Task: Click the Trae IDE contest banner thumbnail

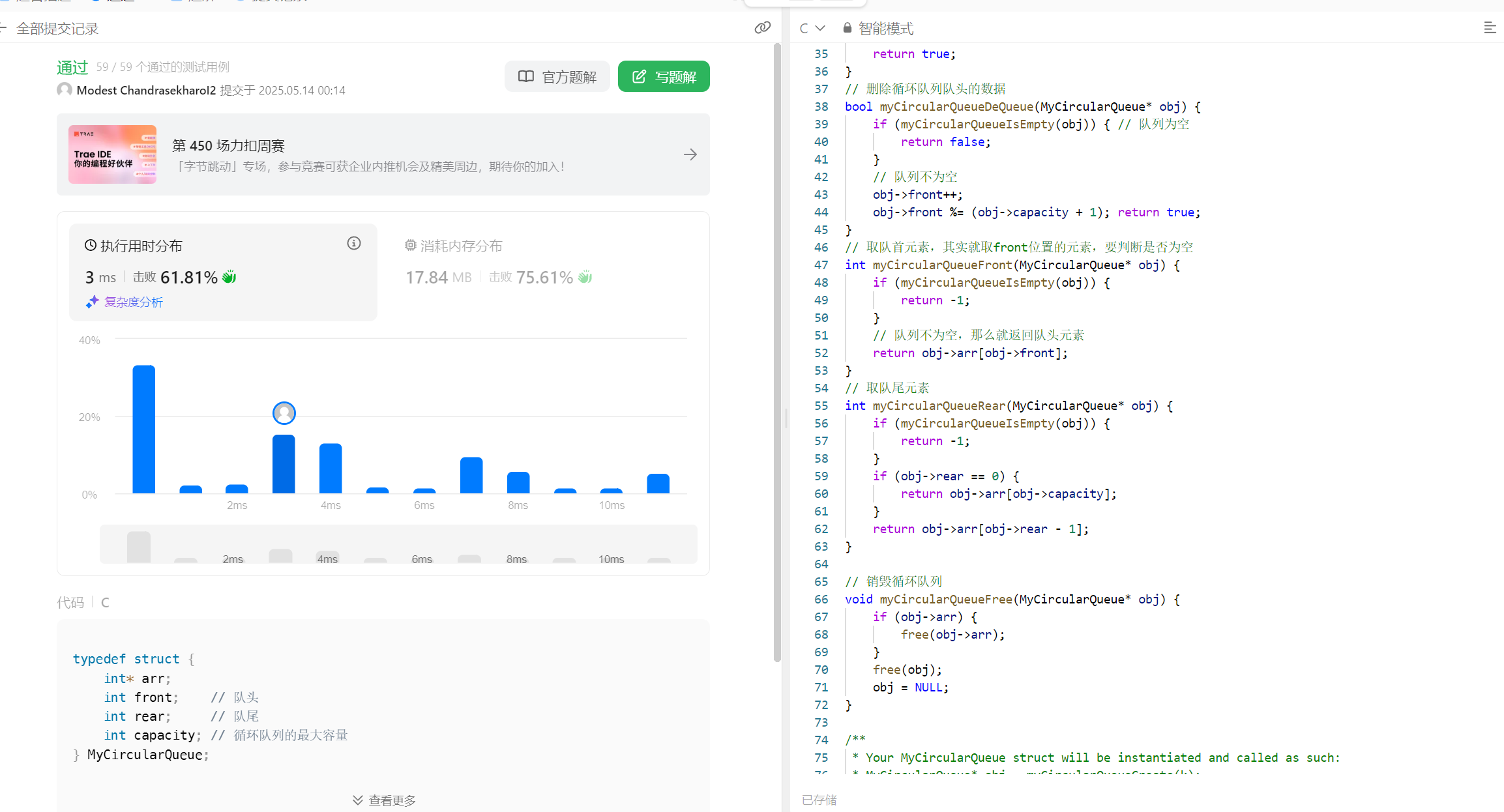Action: coord(112,154)
